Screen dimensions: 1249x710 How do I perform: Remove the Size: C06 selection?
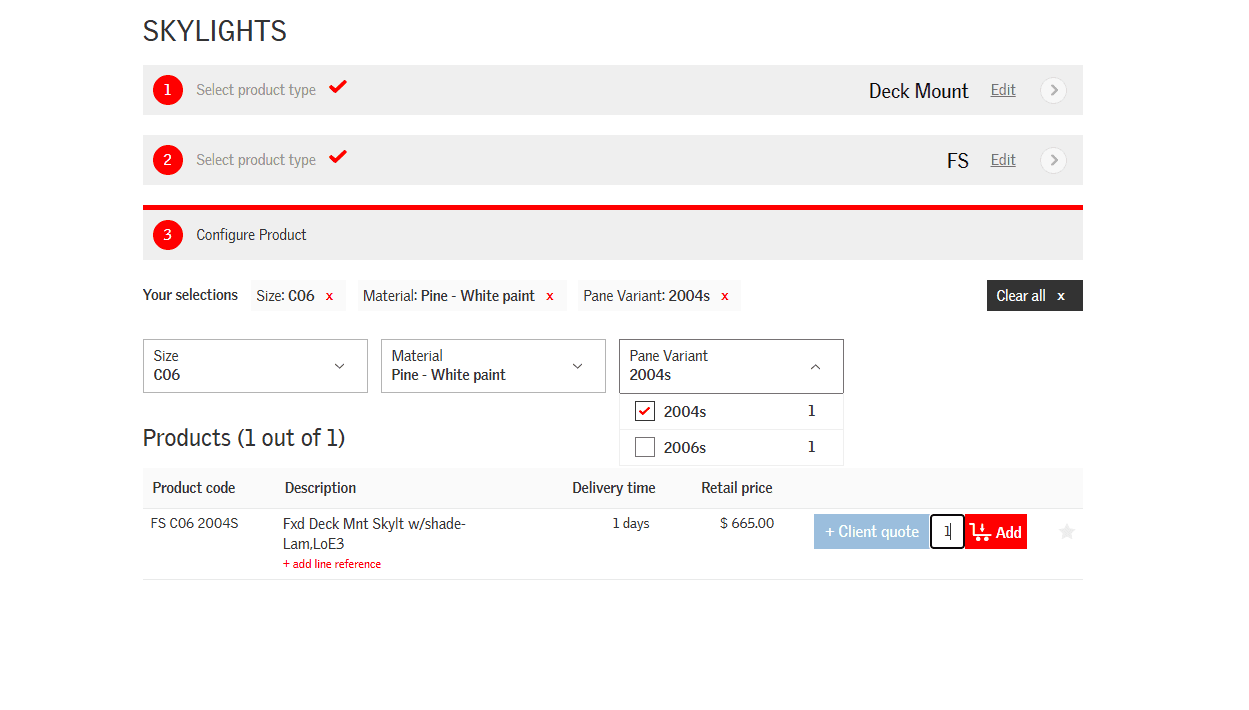click(329, 296)
